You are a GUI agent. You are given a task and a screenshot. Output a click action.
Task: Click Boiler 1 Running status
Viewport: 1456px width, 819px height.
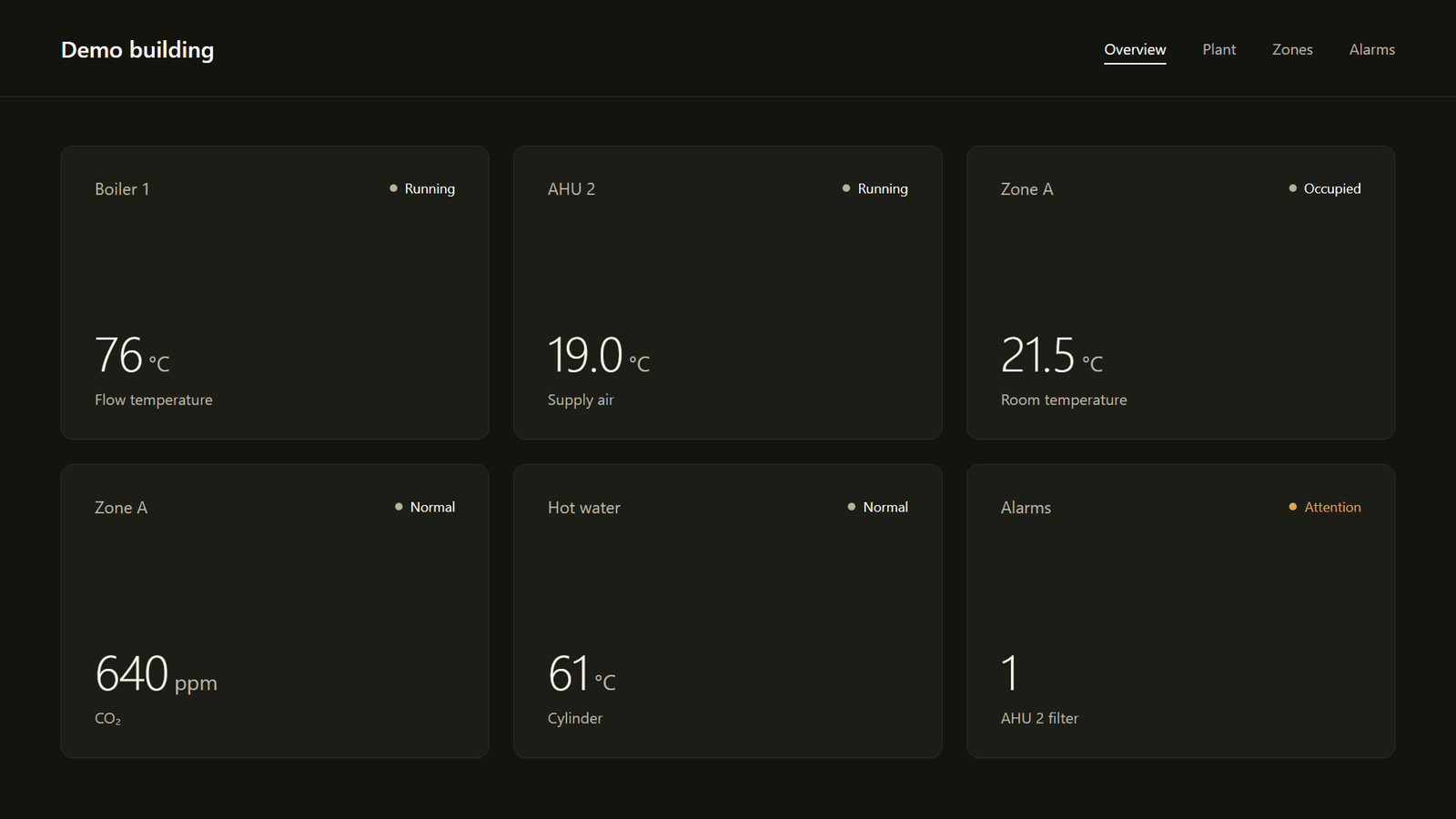point(422,188)
